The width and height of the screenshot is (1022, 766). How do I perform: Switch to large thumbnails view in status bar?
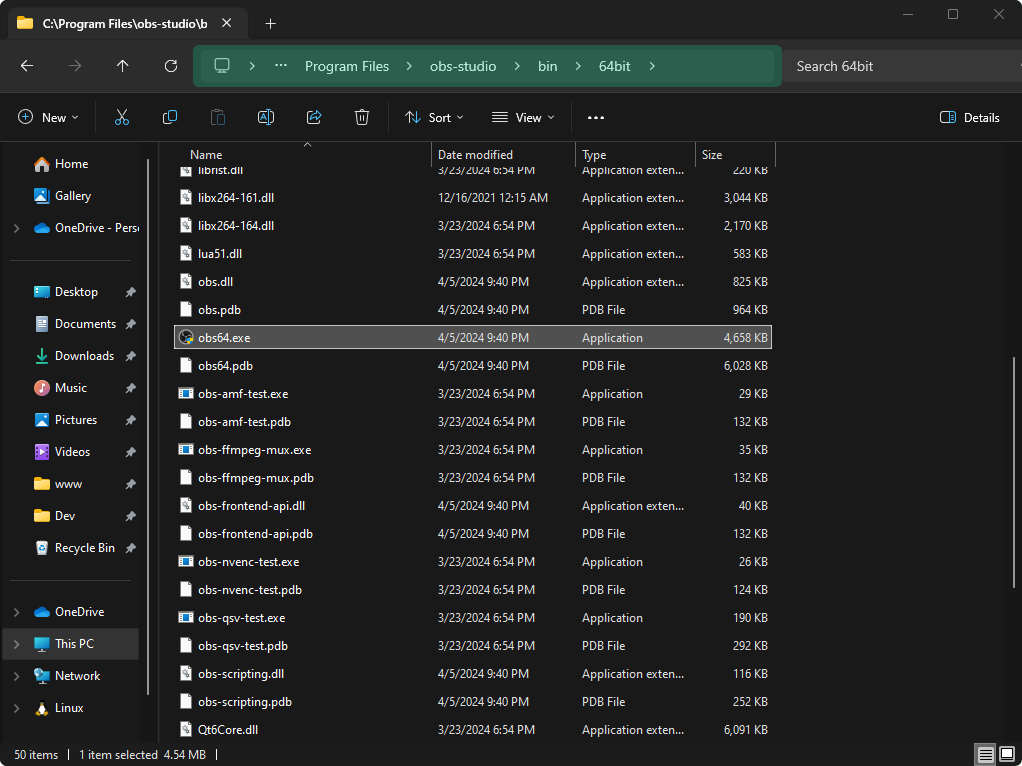tap(1008, 753)
